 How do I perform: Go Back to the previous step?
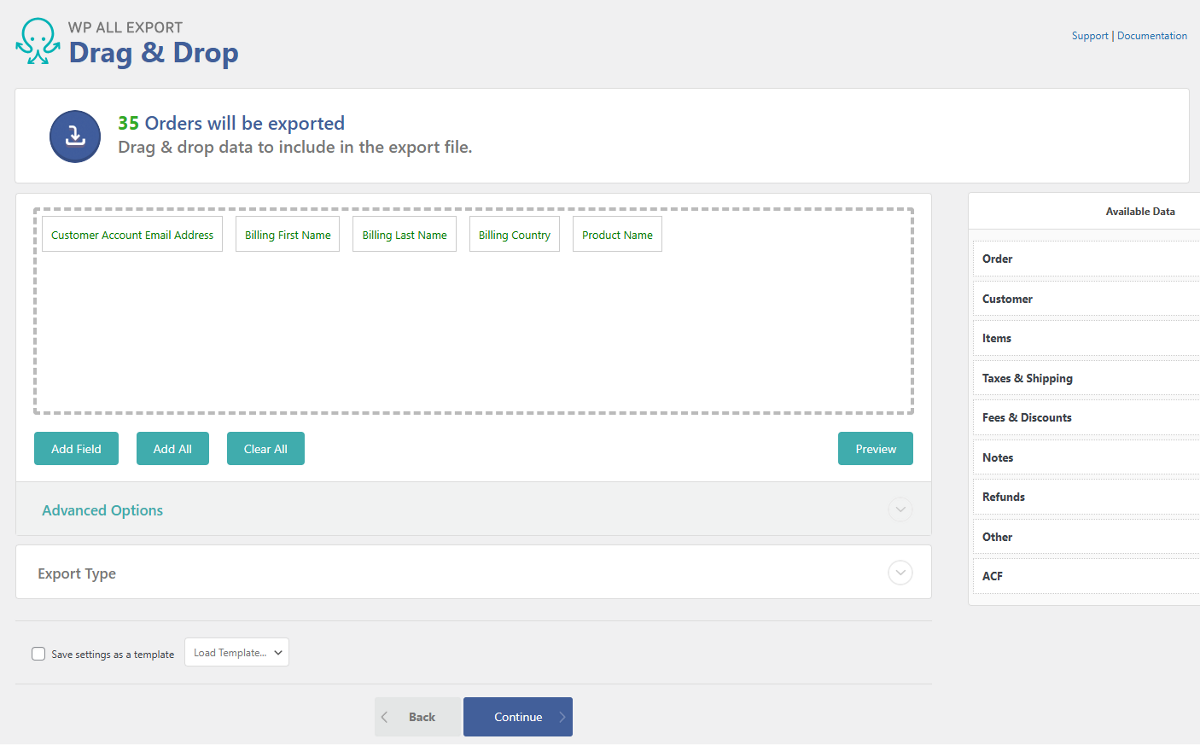pos(418,717)
